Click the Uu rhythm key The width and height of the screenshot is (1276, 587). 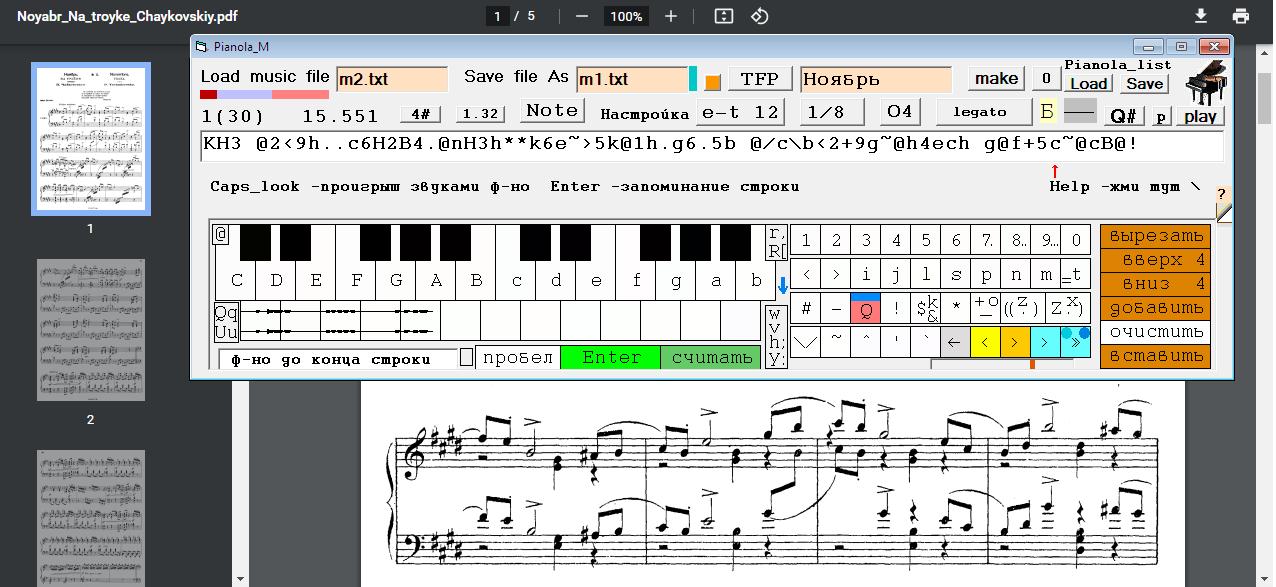226,331
